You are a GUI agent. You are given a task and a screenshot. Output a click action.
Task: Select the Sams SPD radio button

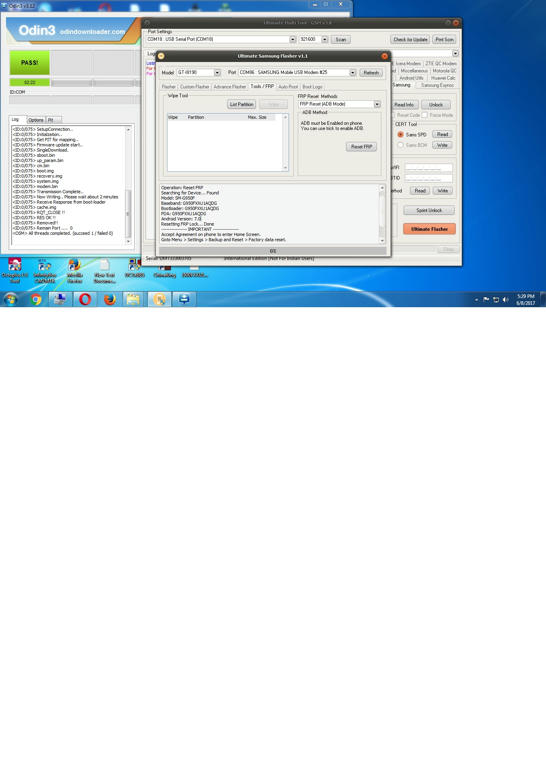pos(401,134)
